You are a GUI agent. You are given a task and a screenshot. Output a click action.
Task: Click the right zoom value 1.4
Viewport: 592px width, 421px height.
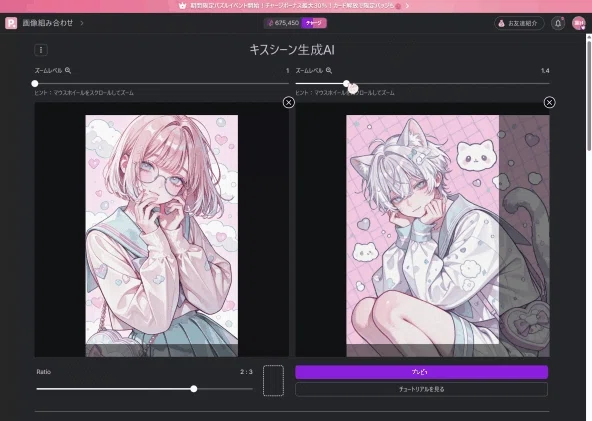545,71
